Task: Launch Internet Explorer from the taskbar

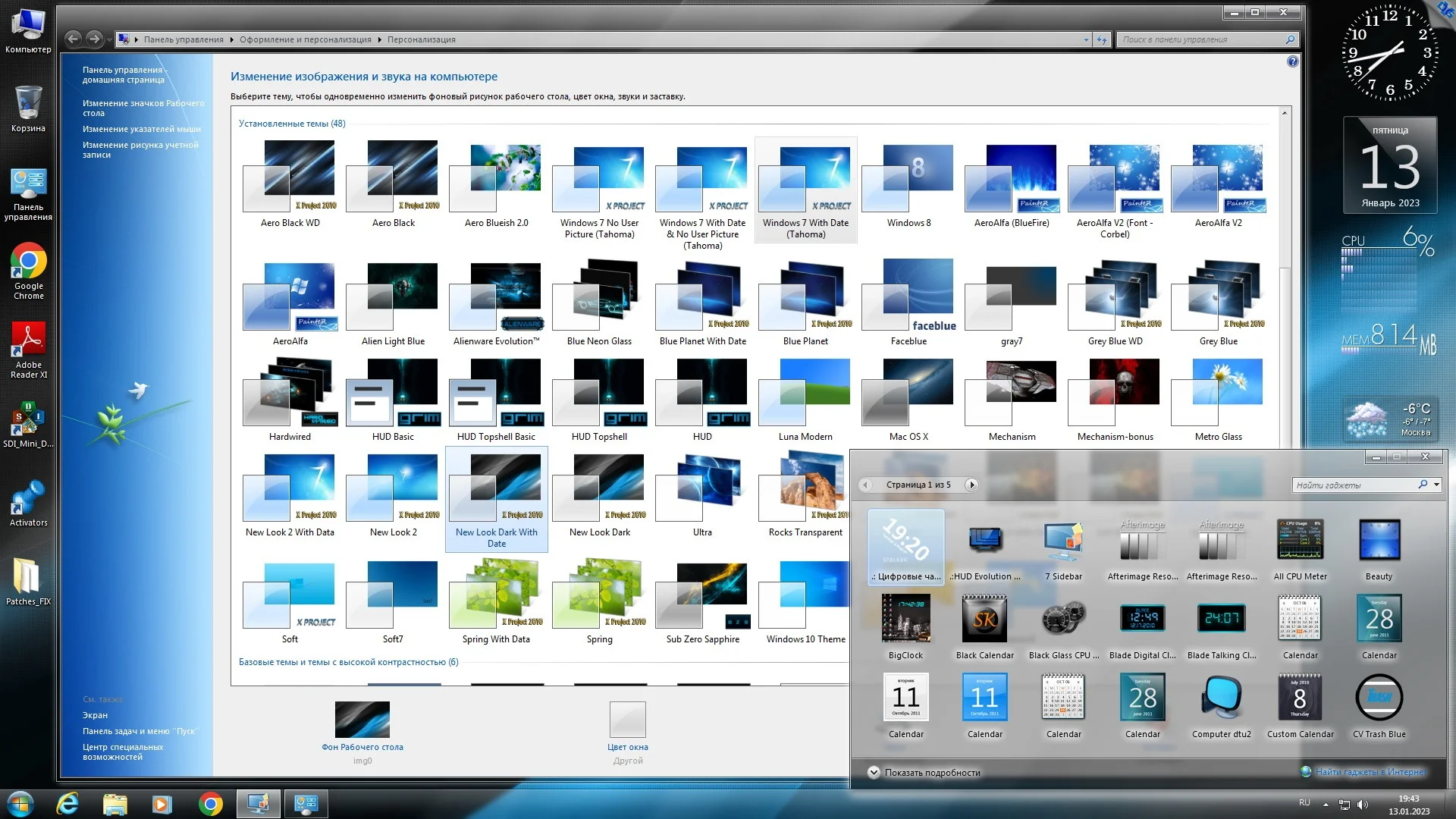Action: coord(68,804)
